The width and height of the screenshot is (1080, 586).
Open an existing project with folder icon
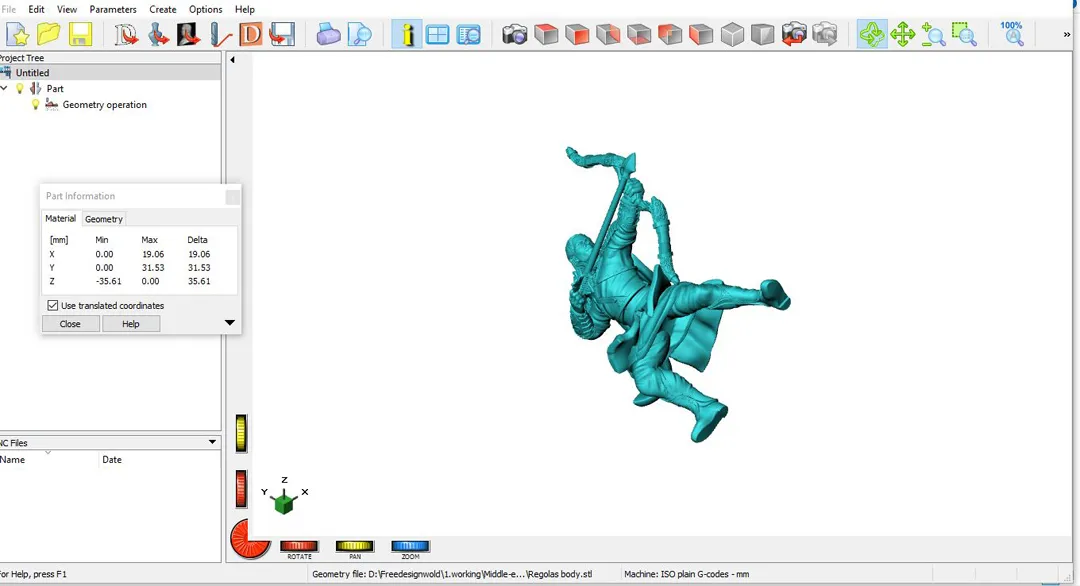(x=49, y=34)
